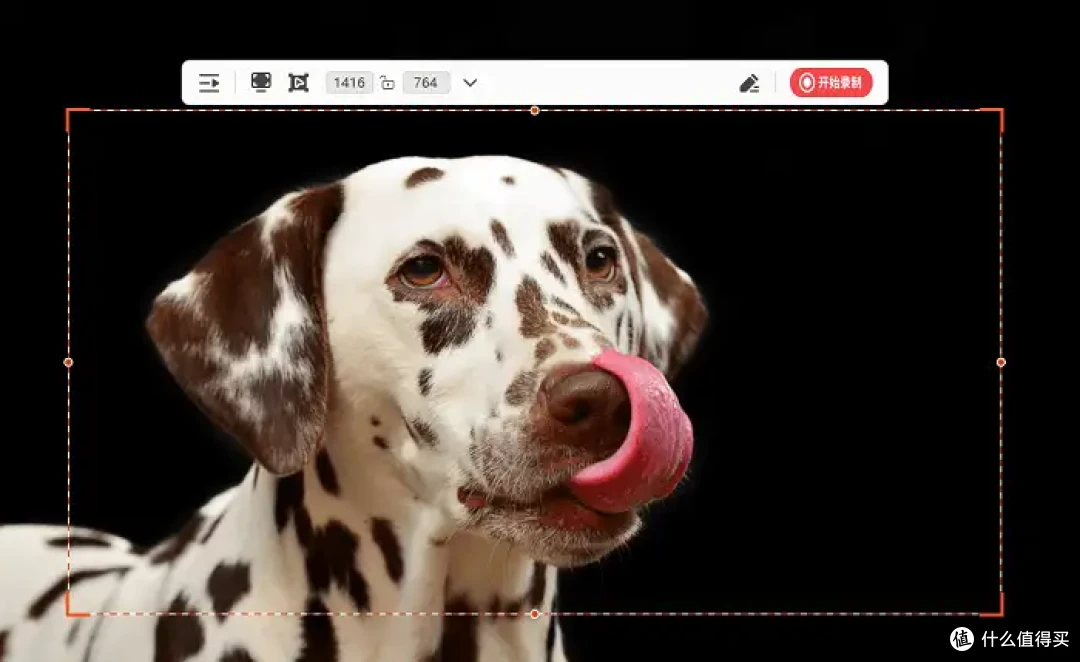Click the red 开始录制 button
Viewport: 1080px width, 662px height.
[x=831, y=83]
